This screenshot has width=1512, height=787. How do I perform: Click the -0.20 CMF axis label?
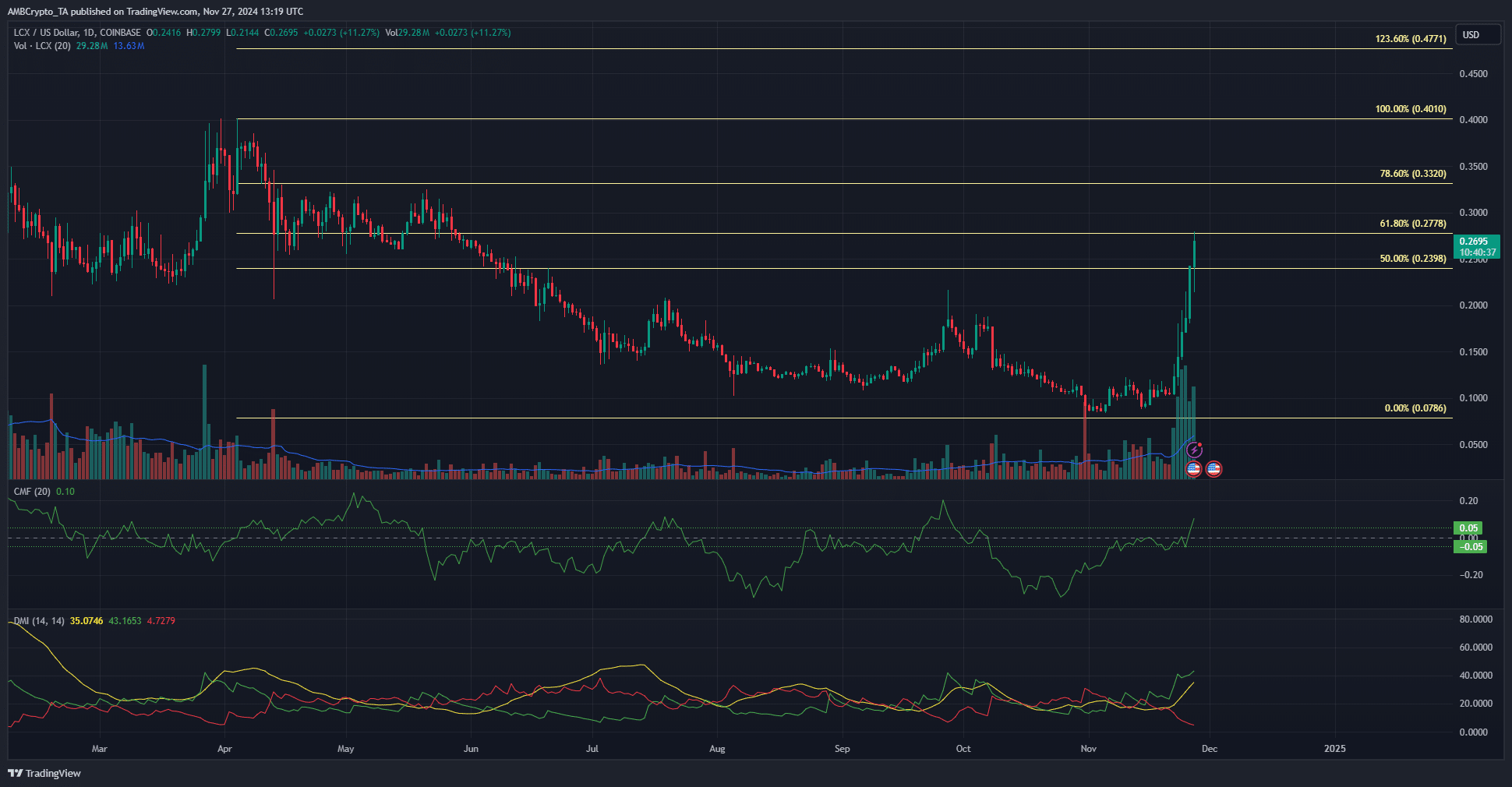tap(1470, 575)
